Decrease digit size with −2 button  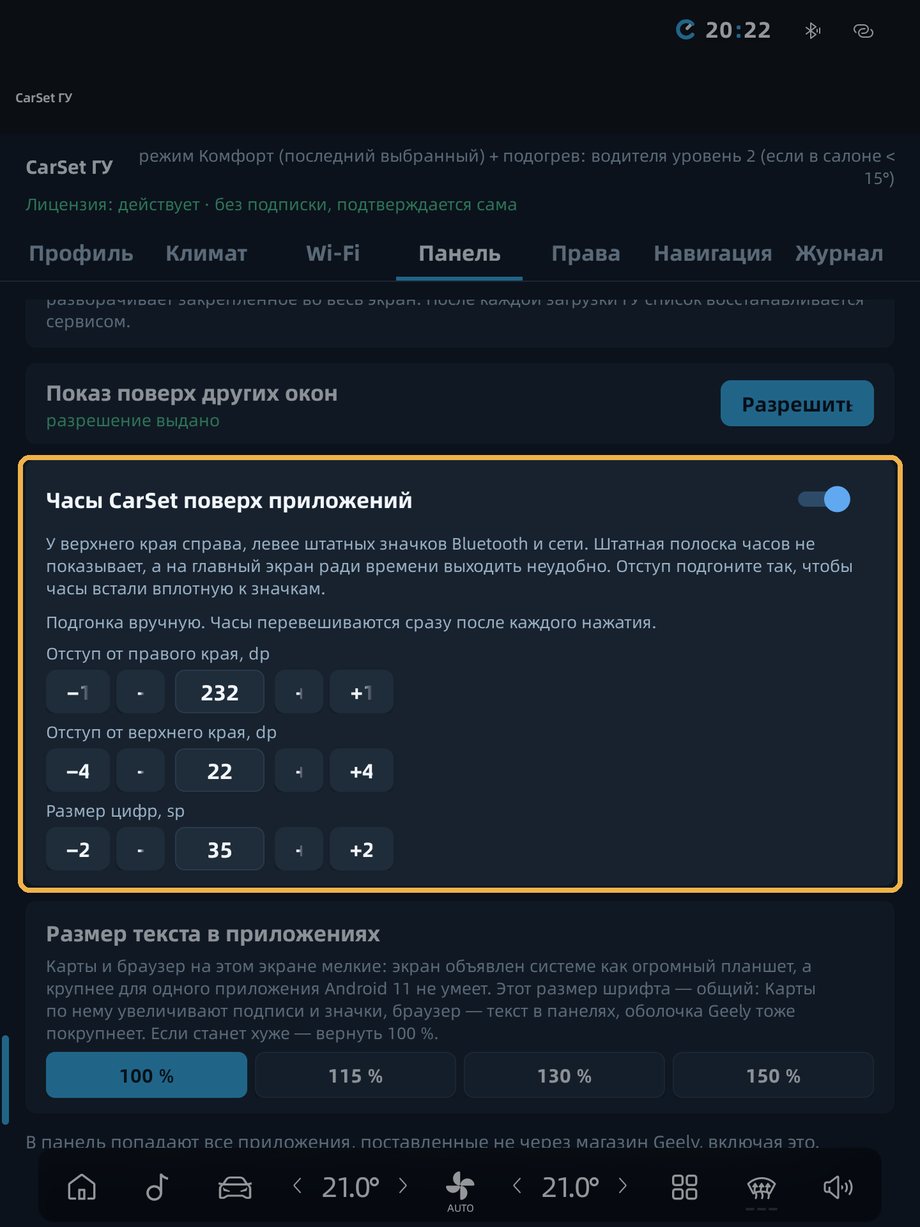pos(78,850)
